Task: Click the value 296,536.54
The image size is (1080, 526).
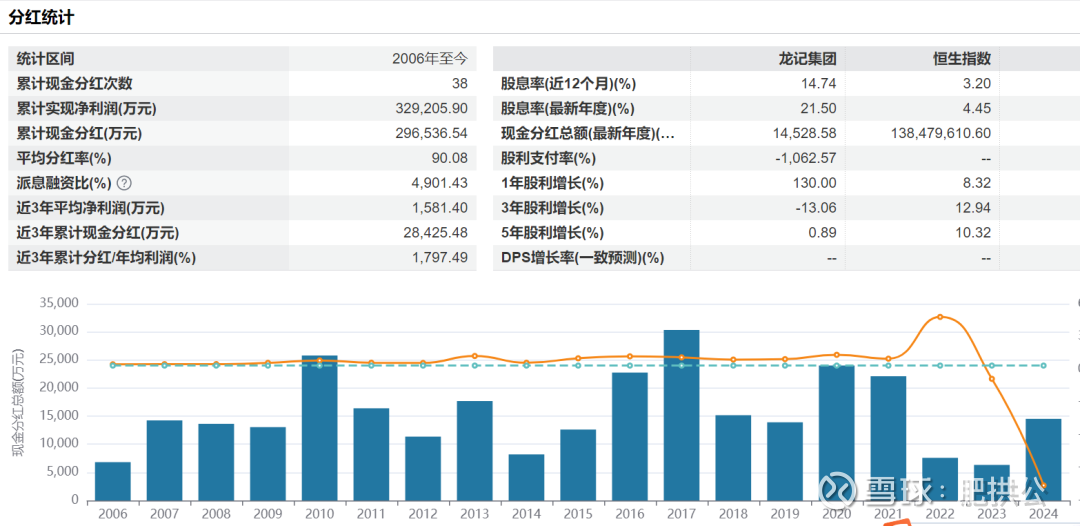Action: tap(432, 134)
